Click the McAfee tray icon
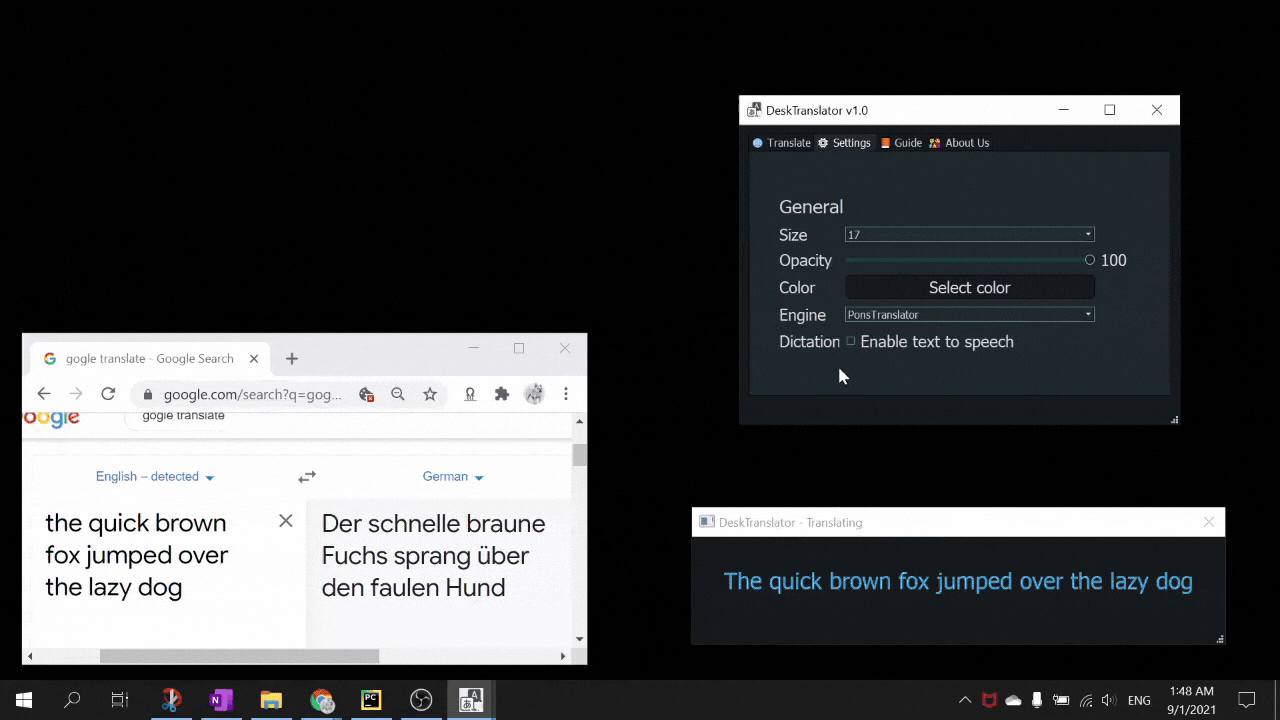This screenshot has width=1280, height=720. click(989, 700)
